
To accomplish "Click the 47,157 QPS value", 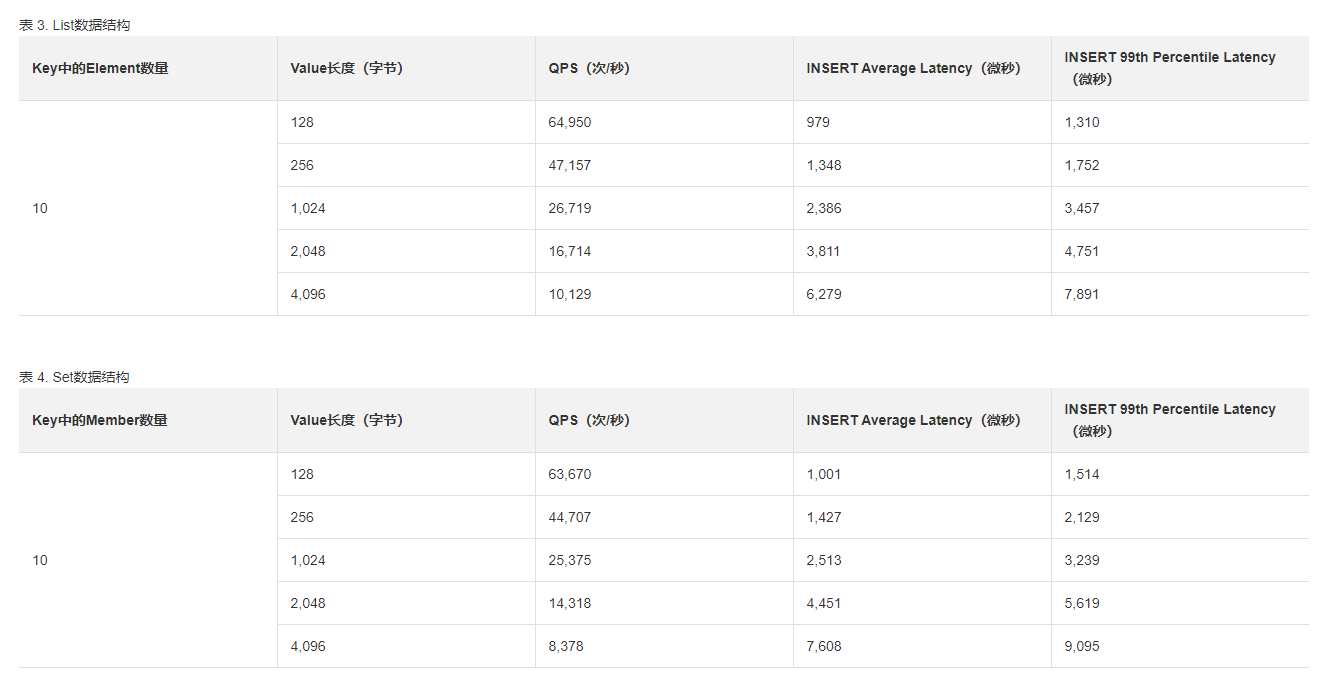I will pos(570,165).
